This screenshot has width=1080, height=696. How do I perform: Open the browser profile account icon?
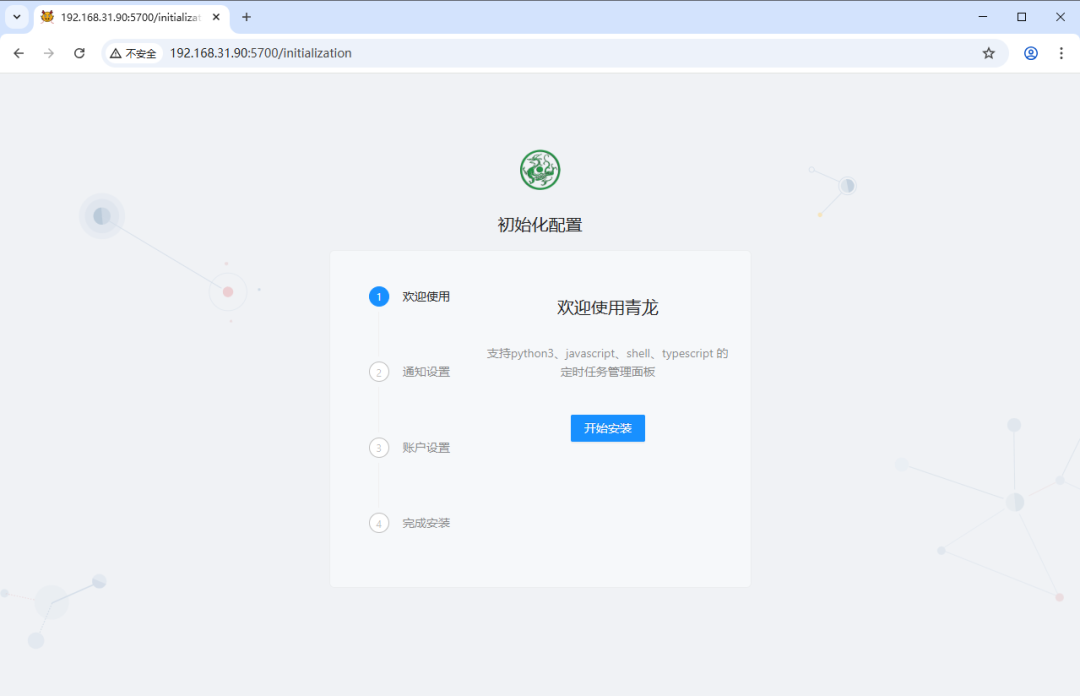click(x=1030, y=53)
